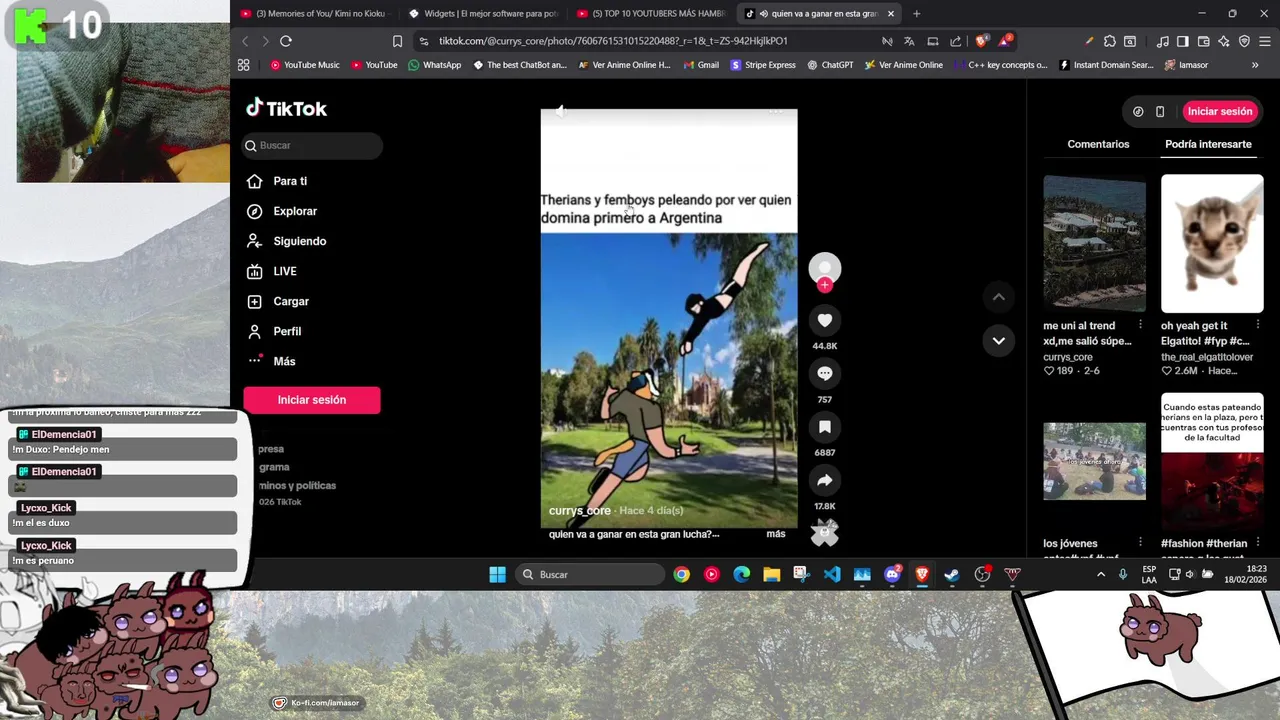Toggle the browser sidebar panel icon
Image resolution: width=1280 pixels, height=720 pixels.
click(x=1183, y=41)
